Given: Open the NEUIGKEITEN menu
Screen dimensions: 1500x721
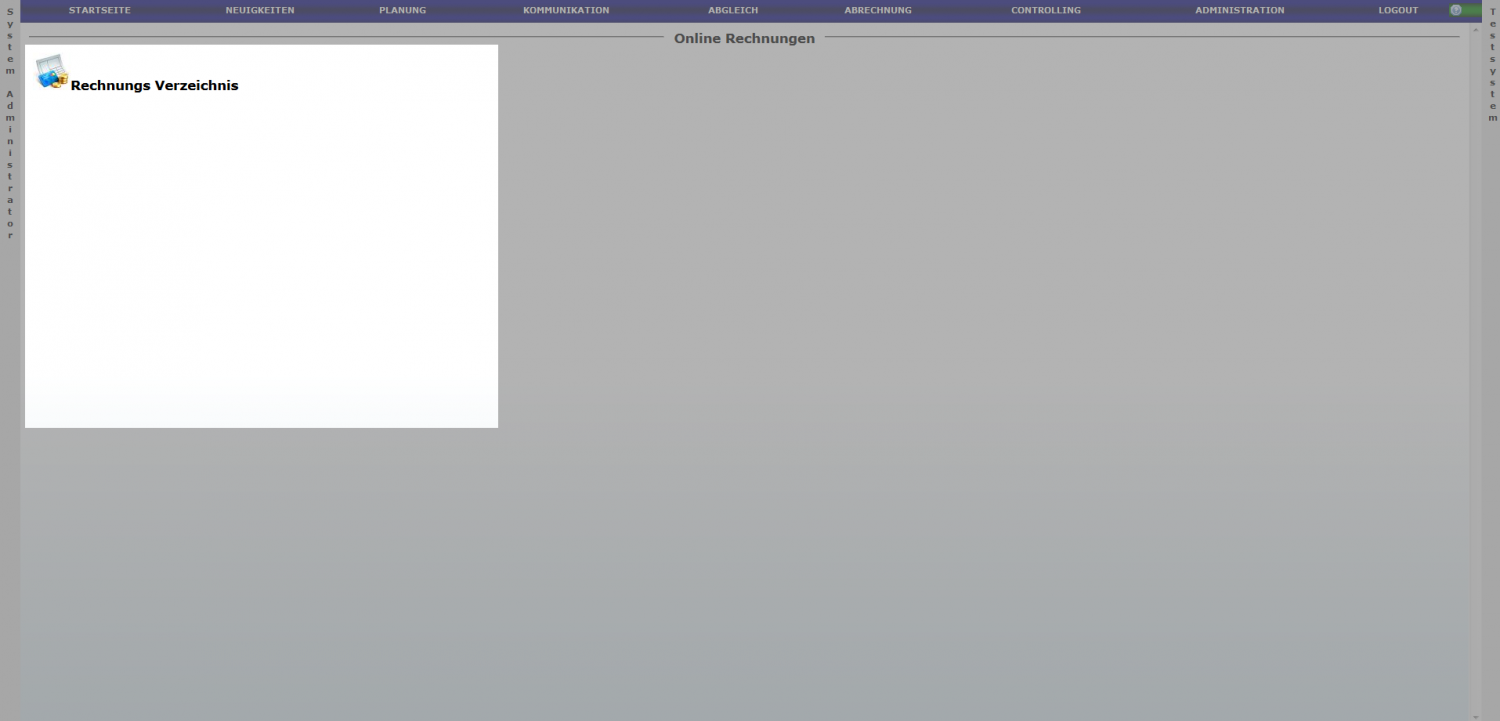Looking at the screenshot, I should pyautogui.click(x=260, y=10).
